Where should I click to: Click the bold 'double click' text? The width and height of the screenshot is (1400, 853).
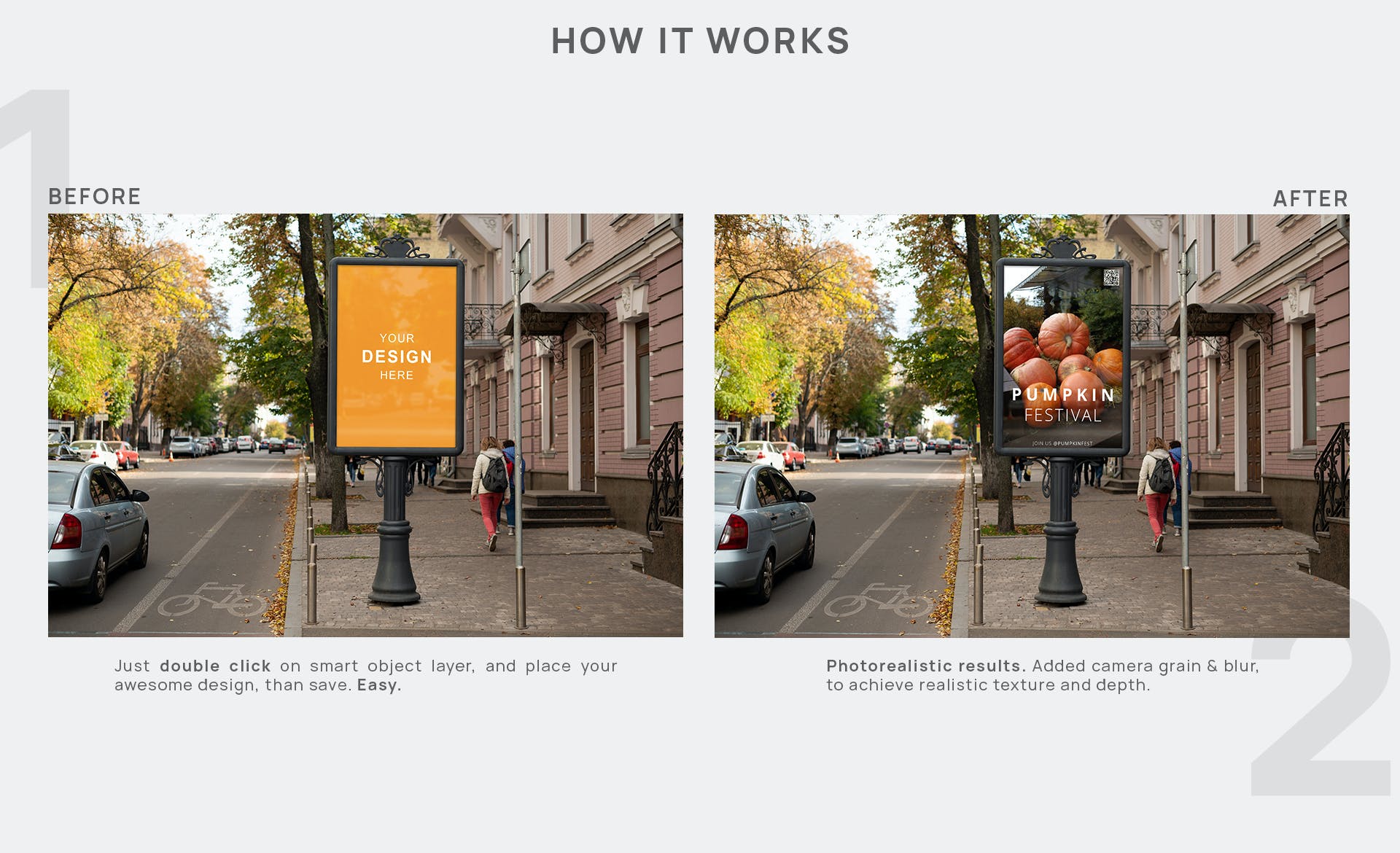coord(215,666)
